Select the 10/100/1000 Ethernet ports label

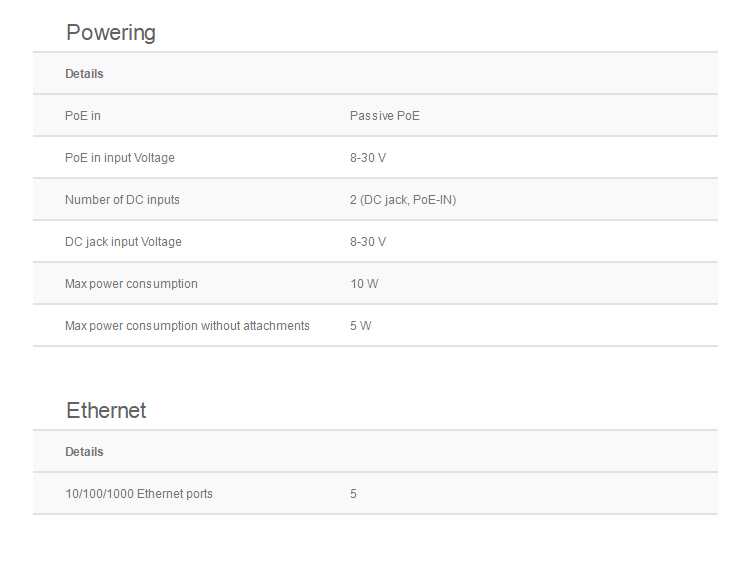pyautogui.click(x=139, y=494)
